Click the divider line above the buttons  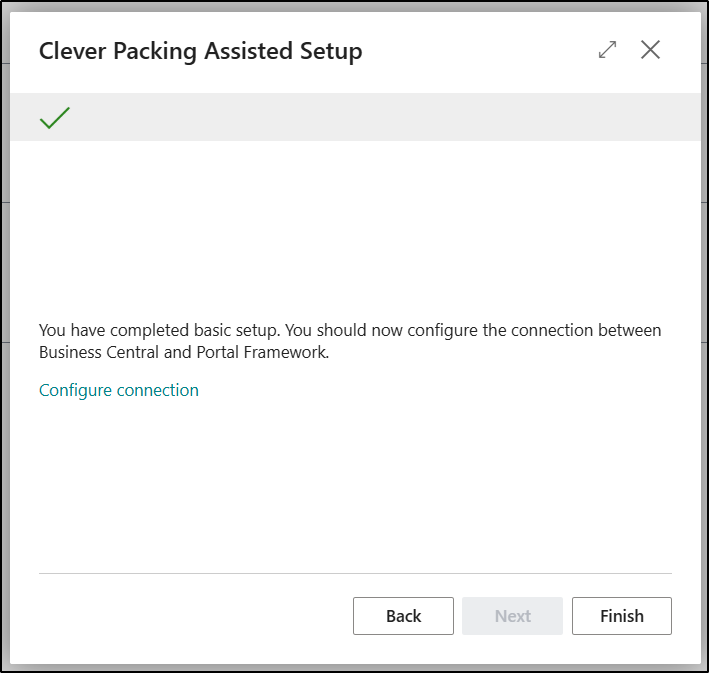355,574
